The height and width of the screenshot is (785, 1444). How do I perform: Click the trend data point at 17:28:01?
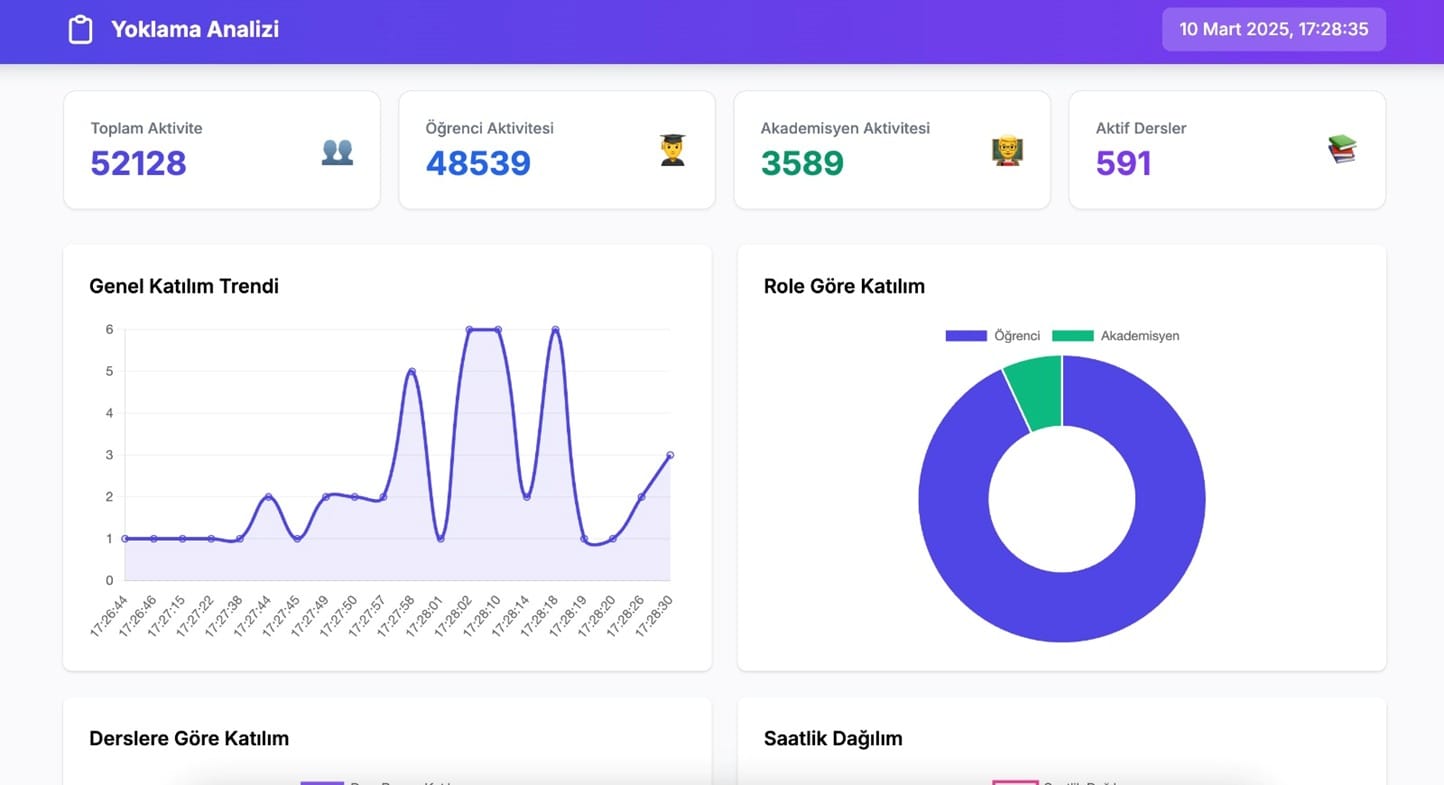pos(440,539)
